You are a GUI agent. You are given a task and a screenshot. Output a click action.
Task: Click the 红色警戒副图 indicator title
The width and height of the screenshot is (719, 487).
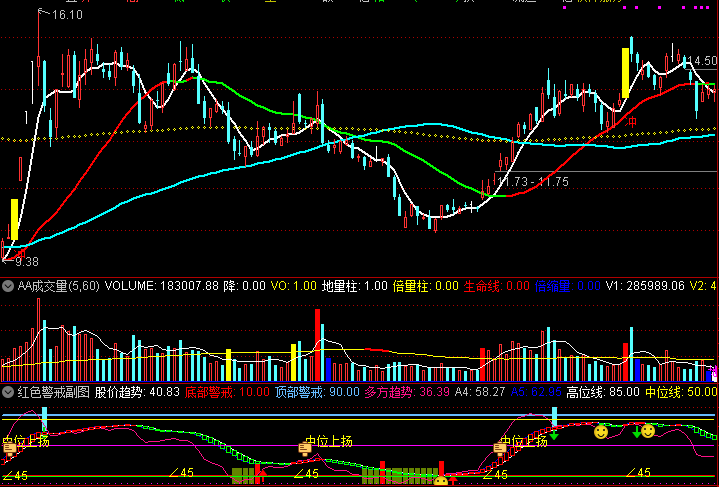(x=53, y=392)
